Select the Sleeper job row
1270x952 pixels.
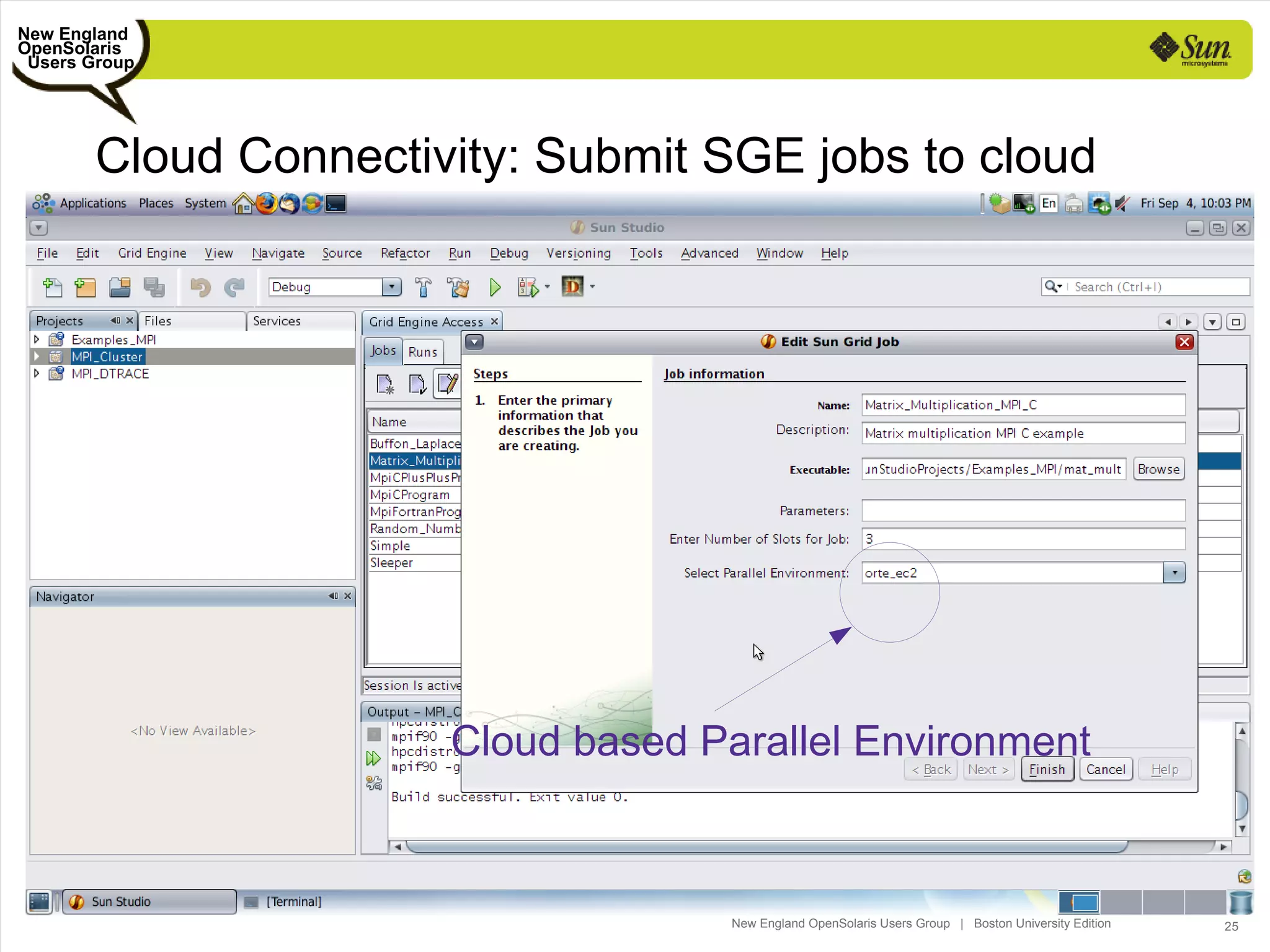pyautogui.click(x=415, y=563)
